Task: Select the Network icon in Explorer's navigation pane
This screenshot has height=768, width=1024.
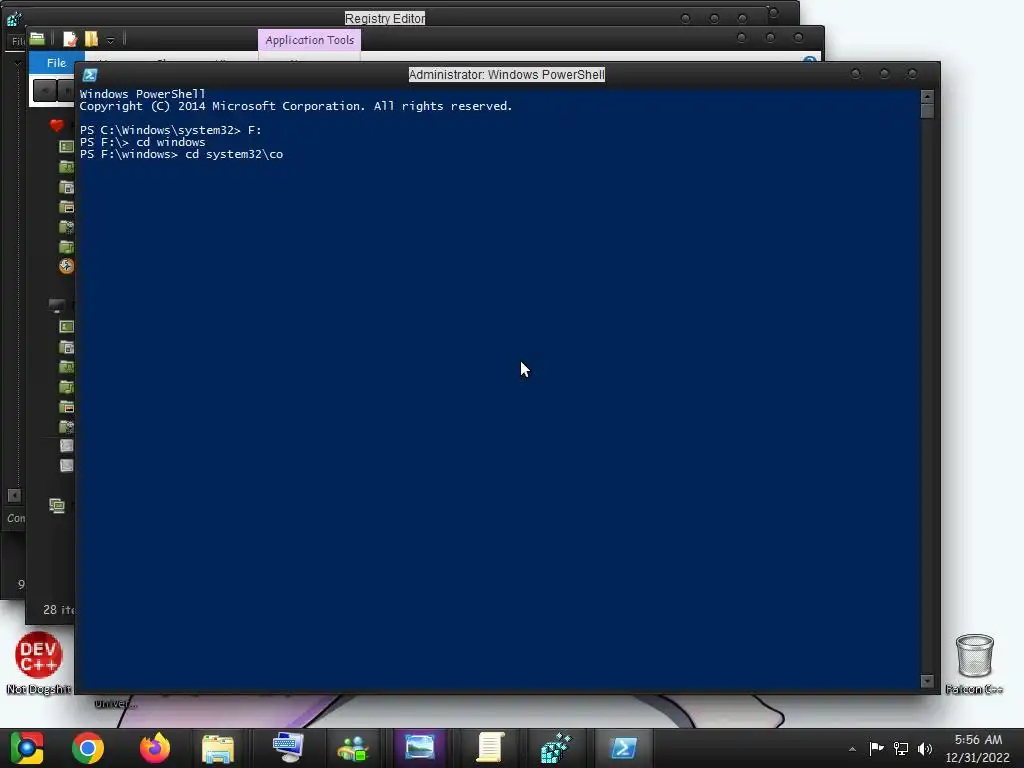Action: point(57,505)
